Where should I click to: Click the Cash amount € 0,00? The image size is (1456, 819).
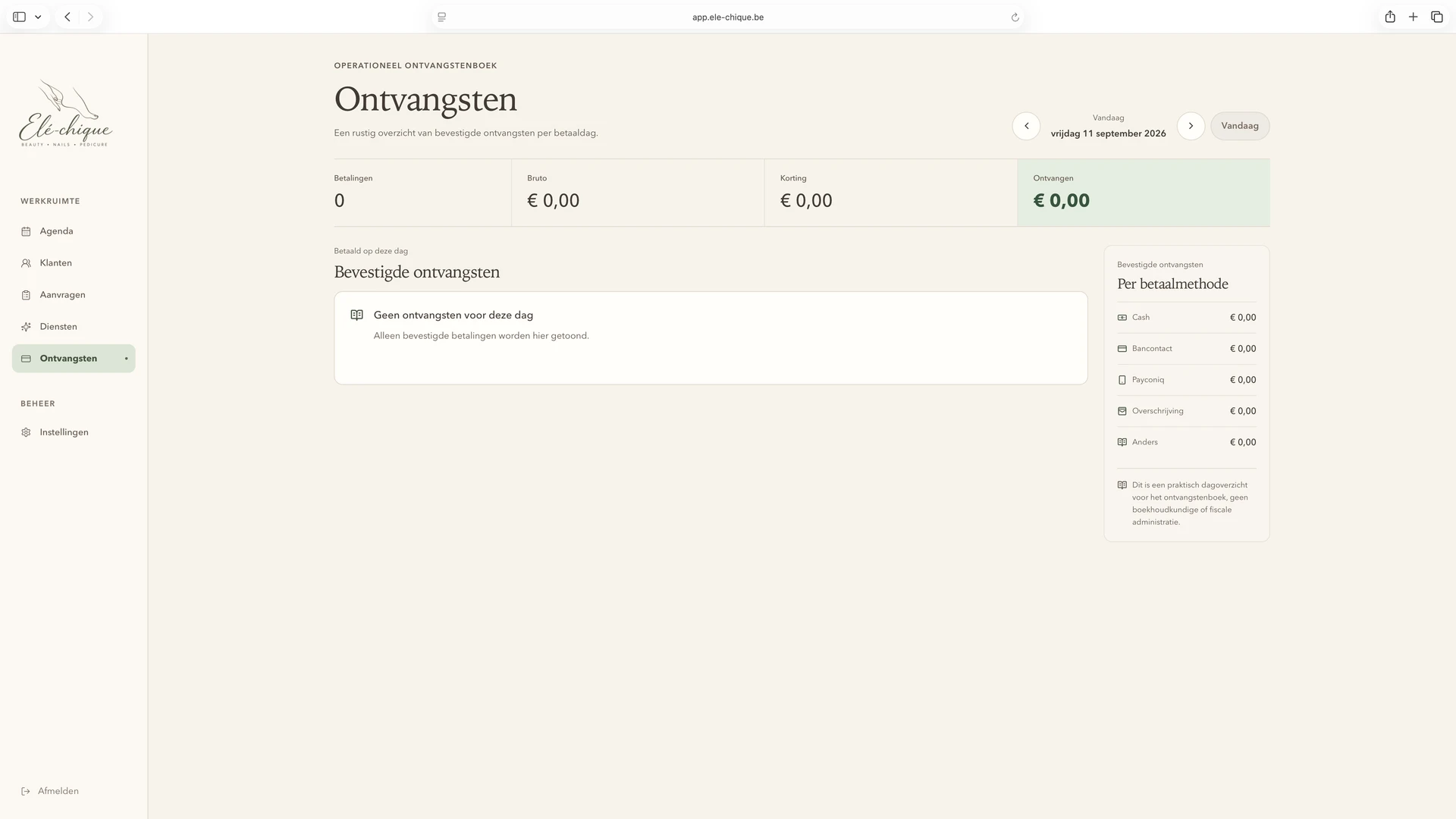(1243, 318)
